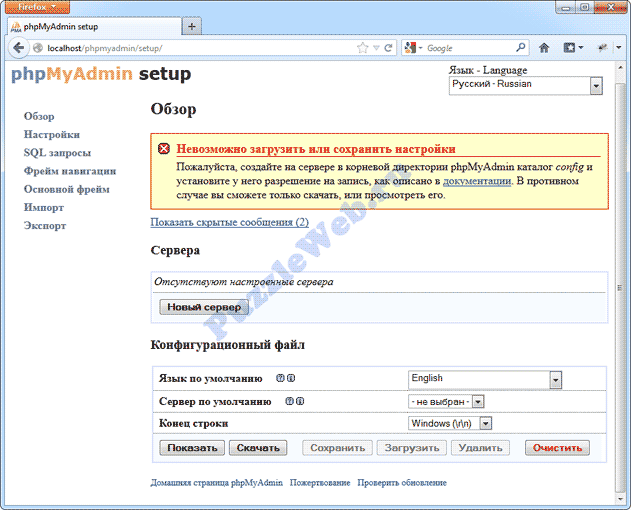Click the red Очистить button

pyautogui.click(x=557, y=448)
